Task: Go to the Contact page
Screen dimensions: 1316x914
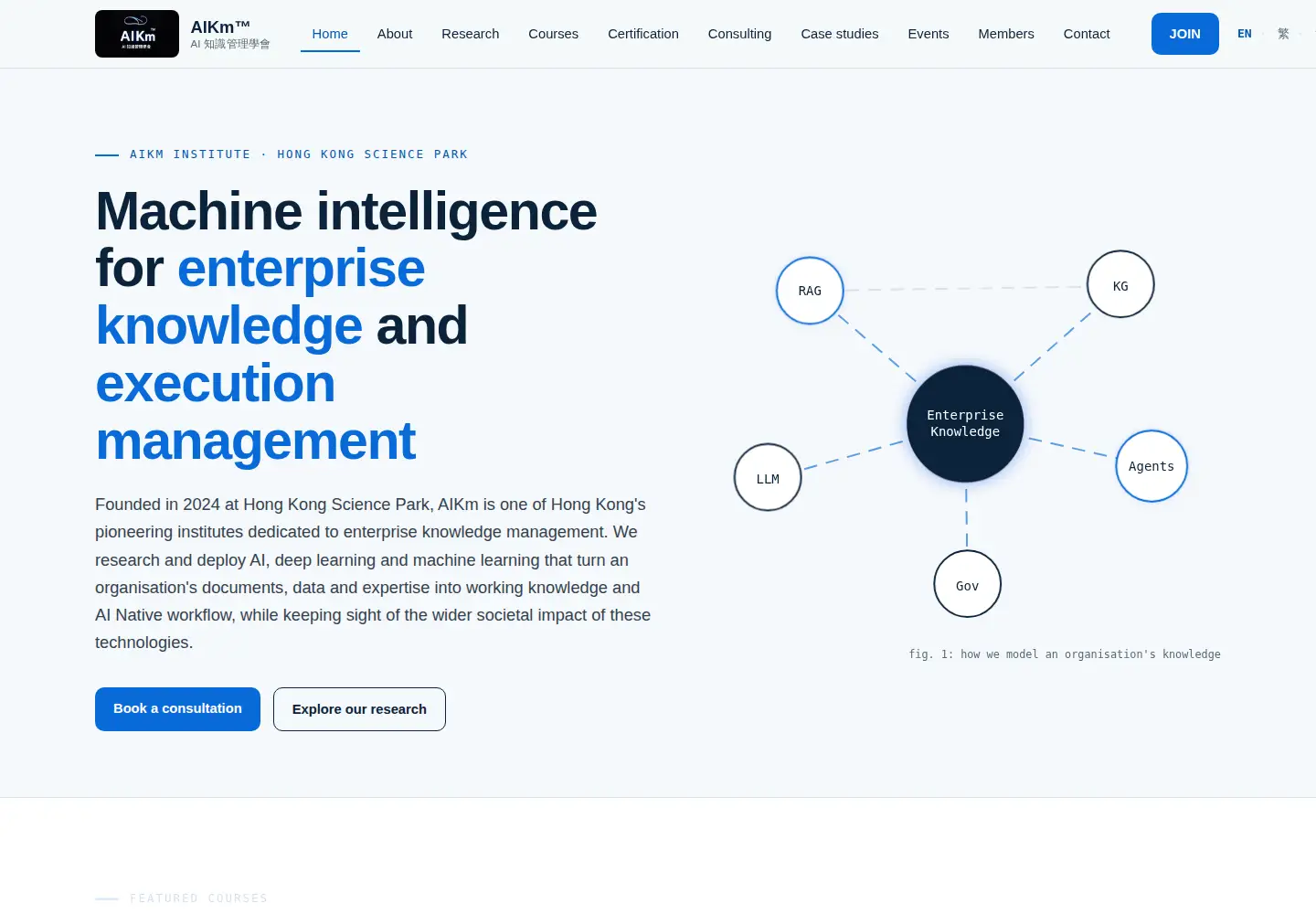Action: point(1087,34)
